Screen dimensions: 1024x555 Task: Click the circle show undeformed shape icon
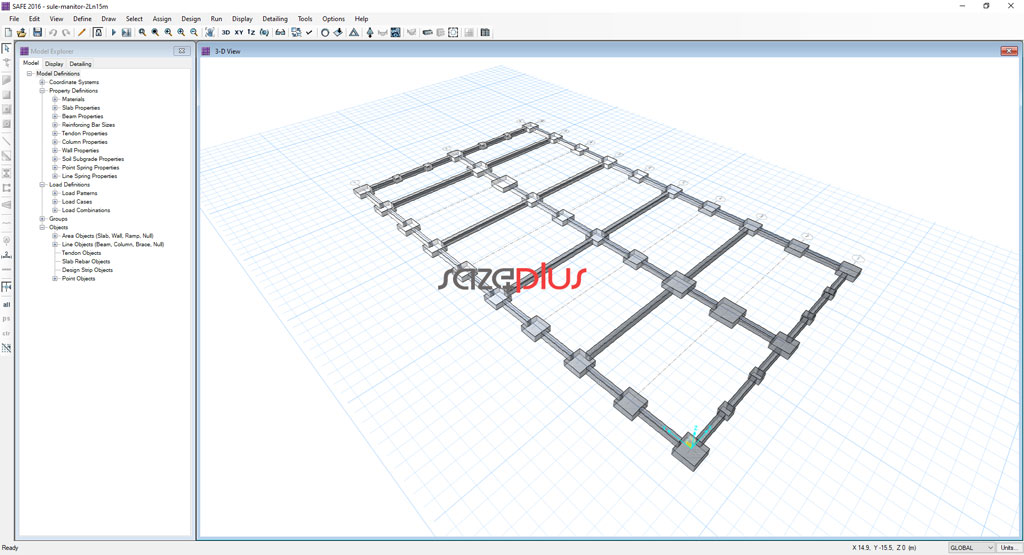pos(325,32)
